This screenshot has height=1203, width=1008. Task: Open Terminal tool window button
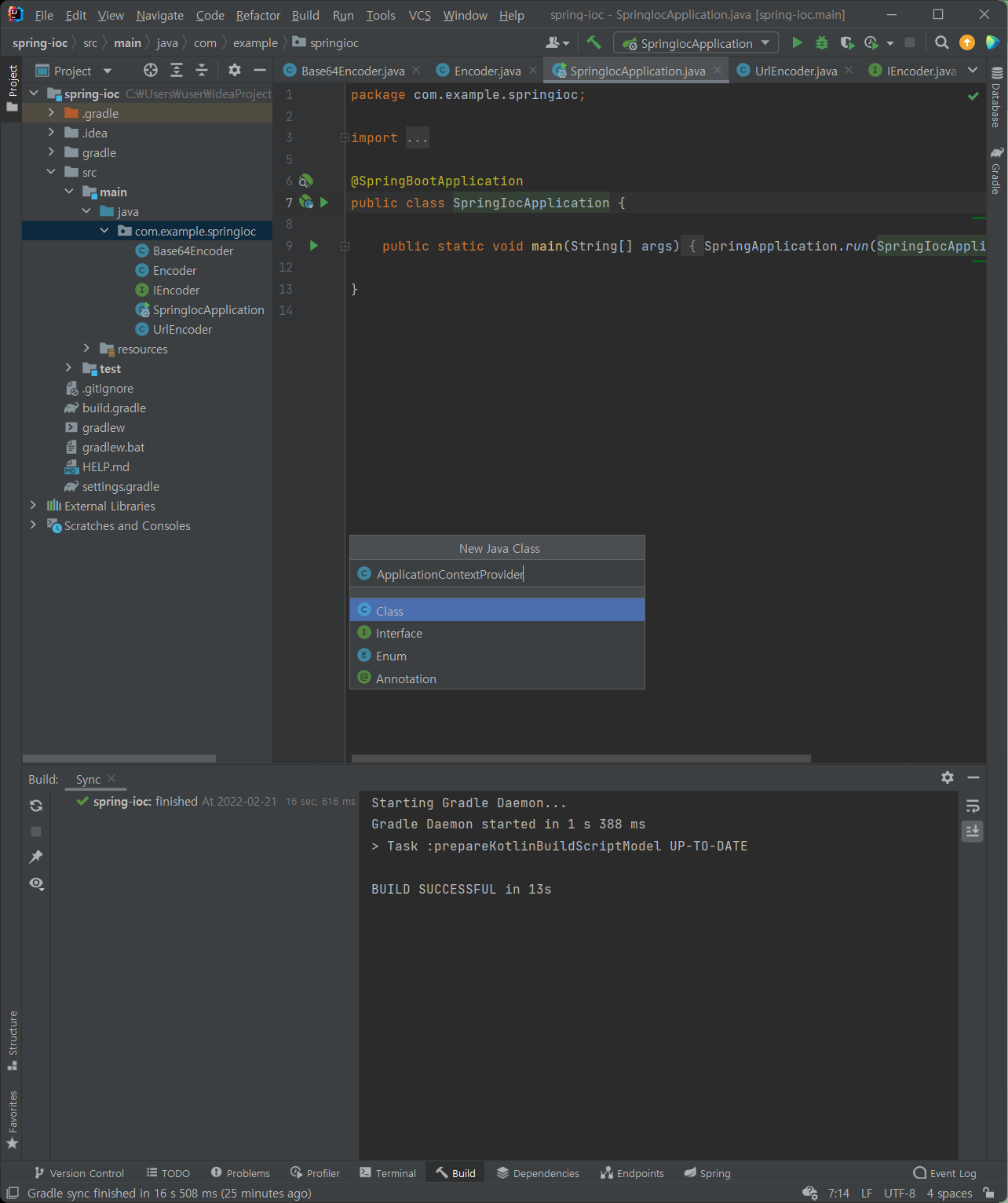click(x=388, y=1173)
